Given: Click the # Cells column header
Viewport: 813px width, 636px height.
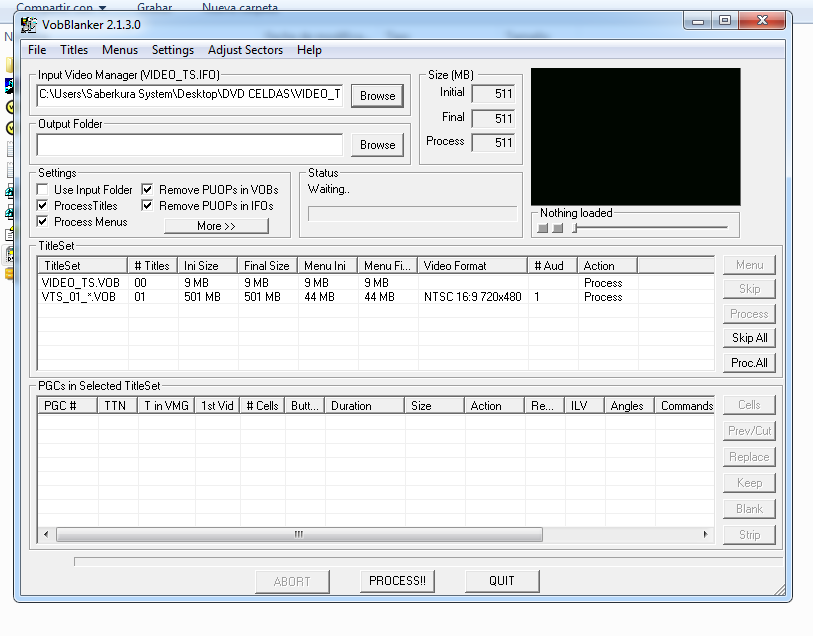Looking at the screenshot, I should pyautogui.click(x=262, y=406).
